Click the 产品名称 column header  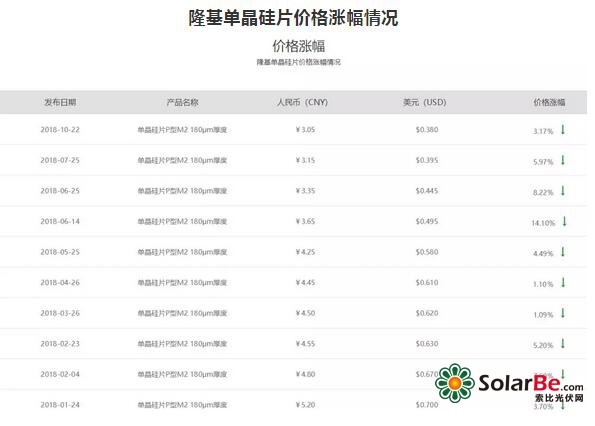point(183,102)
